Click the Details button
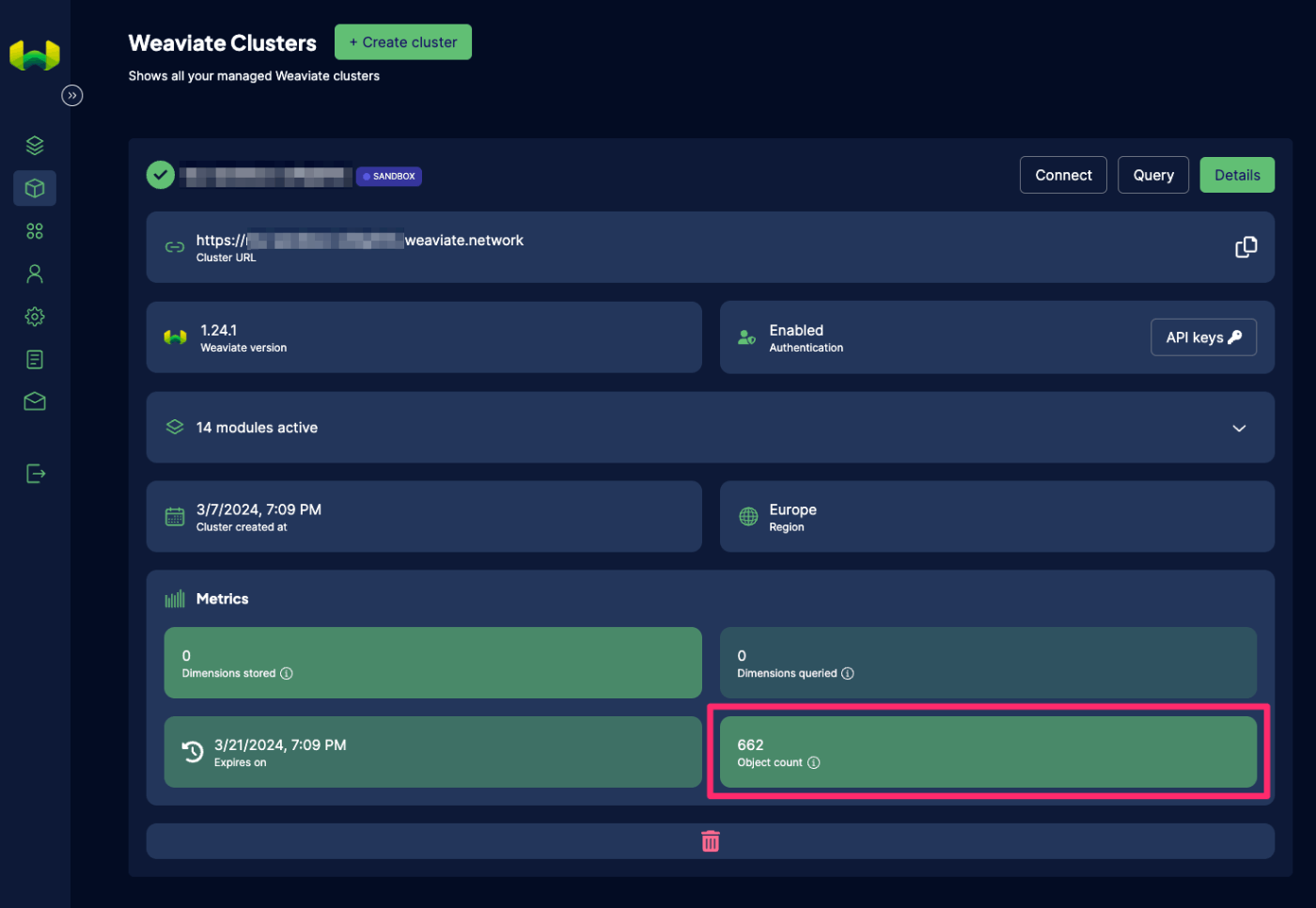 tap(1237, 175)
